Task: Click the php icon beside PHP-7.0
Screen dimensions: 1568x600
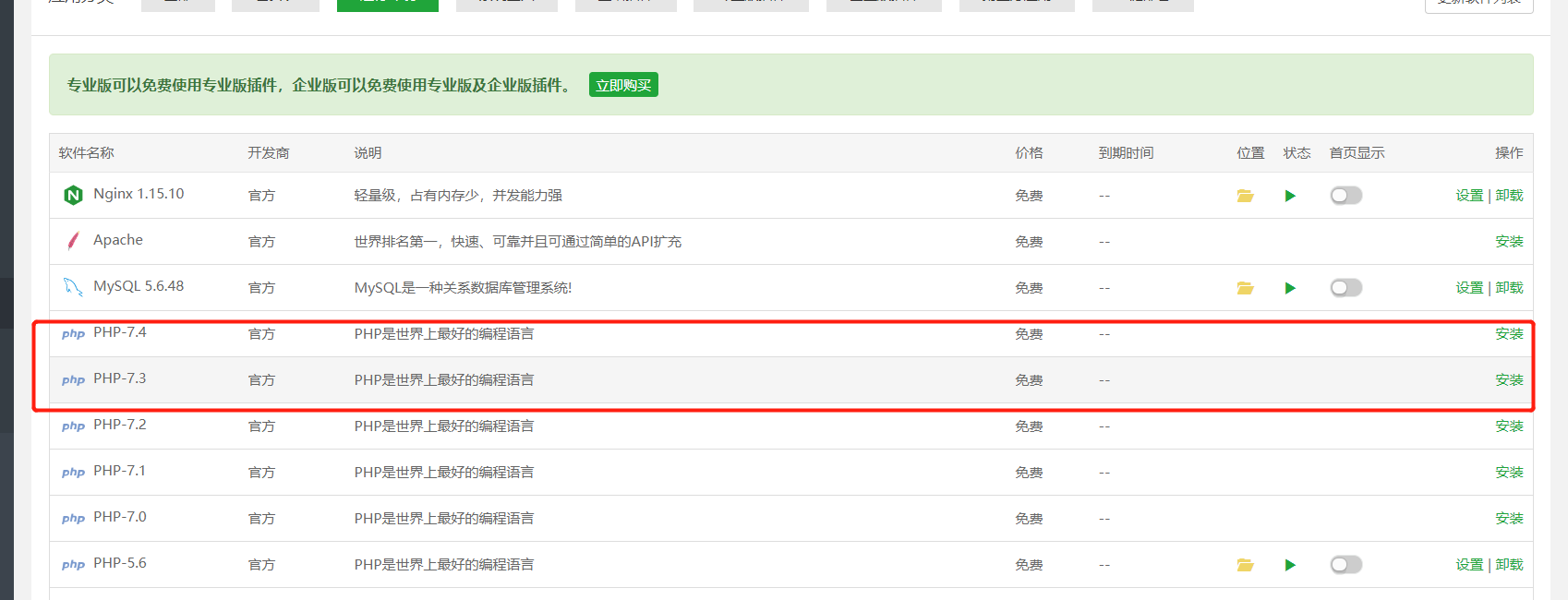Action: [73, 519]
